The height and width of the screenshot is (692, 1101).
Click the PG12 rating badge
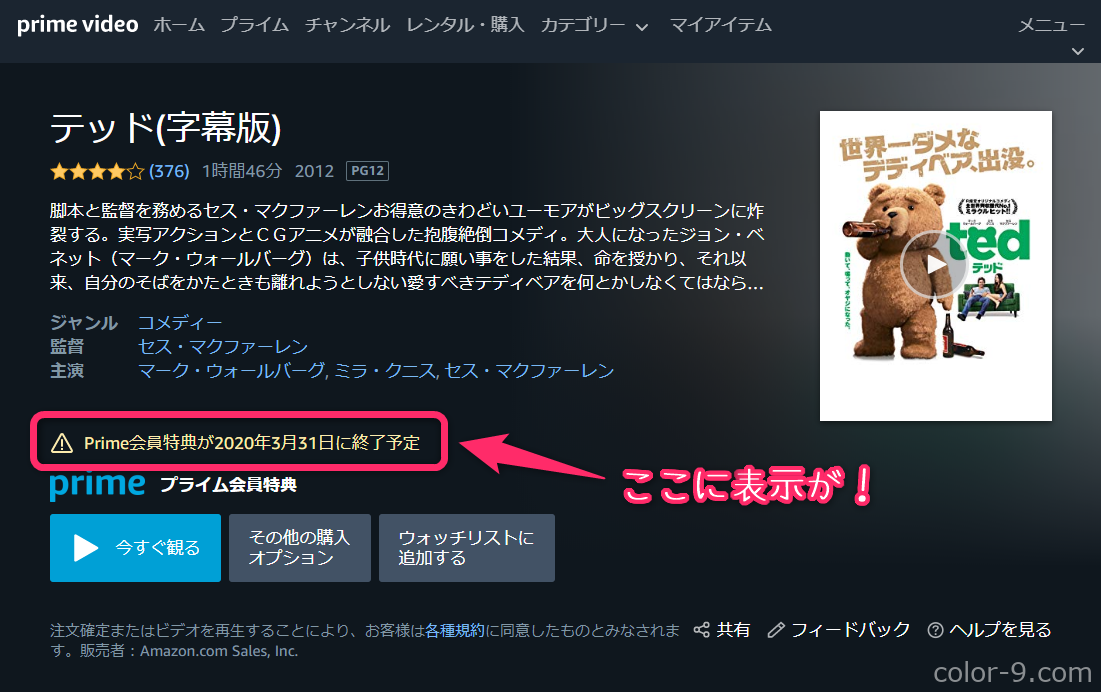point(367,171)
